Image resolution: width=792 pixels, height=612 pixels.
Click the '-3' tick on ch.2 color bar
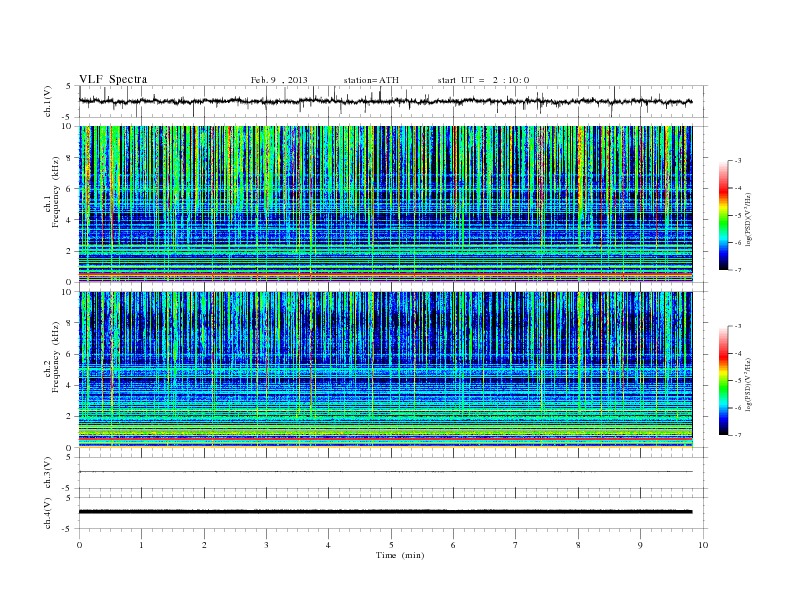tap(737, 326)
